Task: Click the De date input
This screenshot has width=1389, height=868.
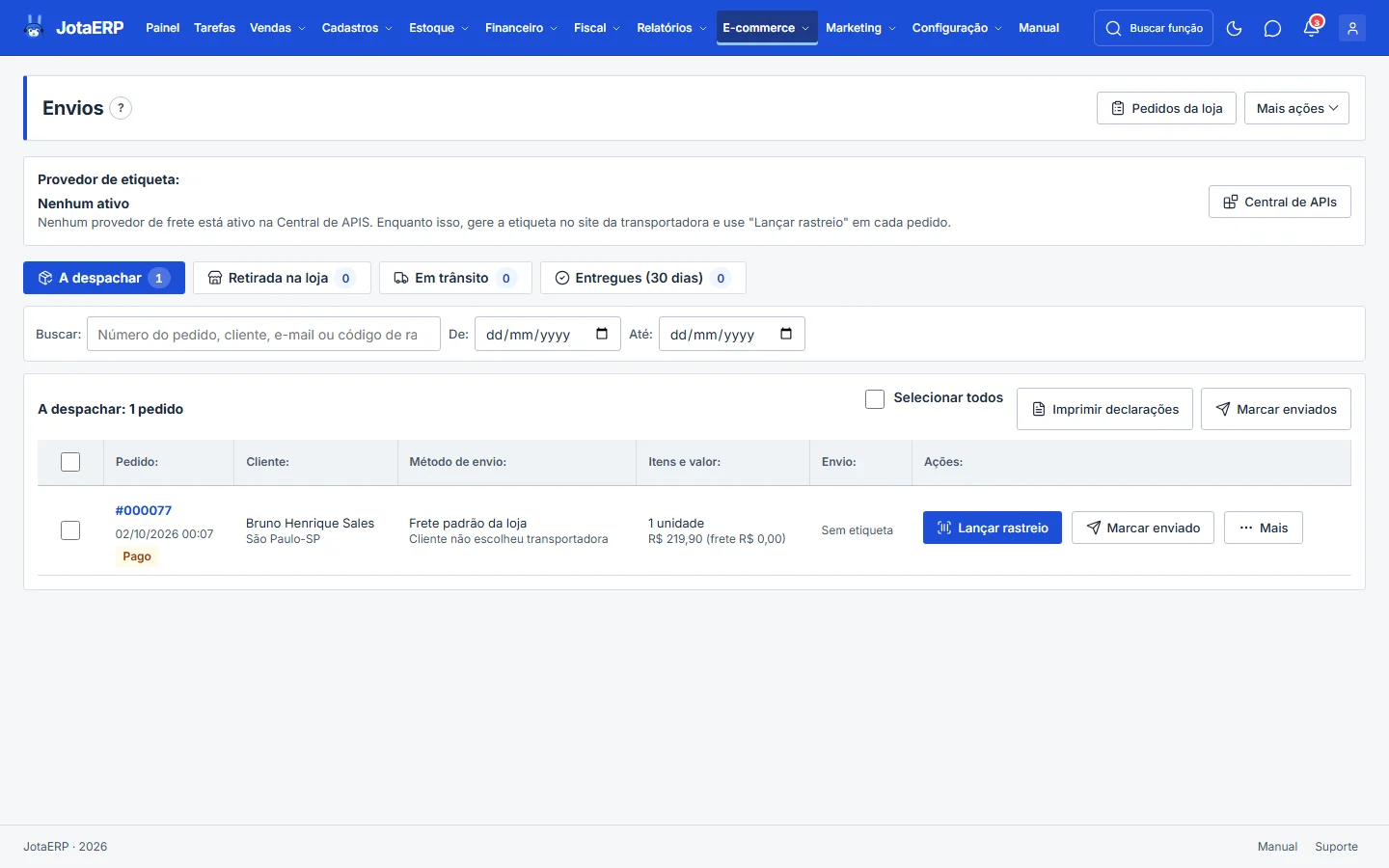Action: (x=548, y=334)
